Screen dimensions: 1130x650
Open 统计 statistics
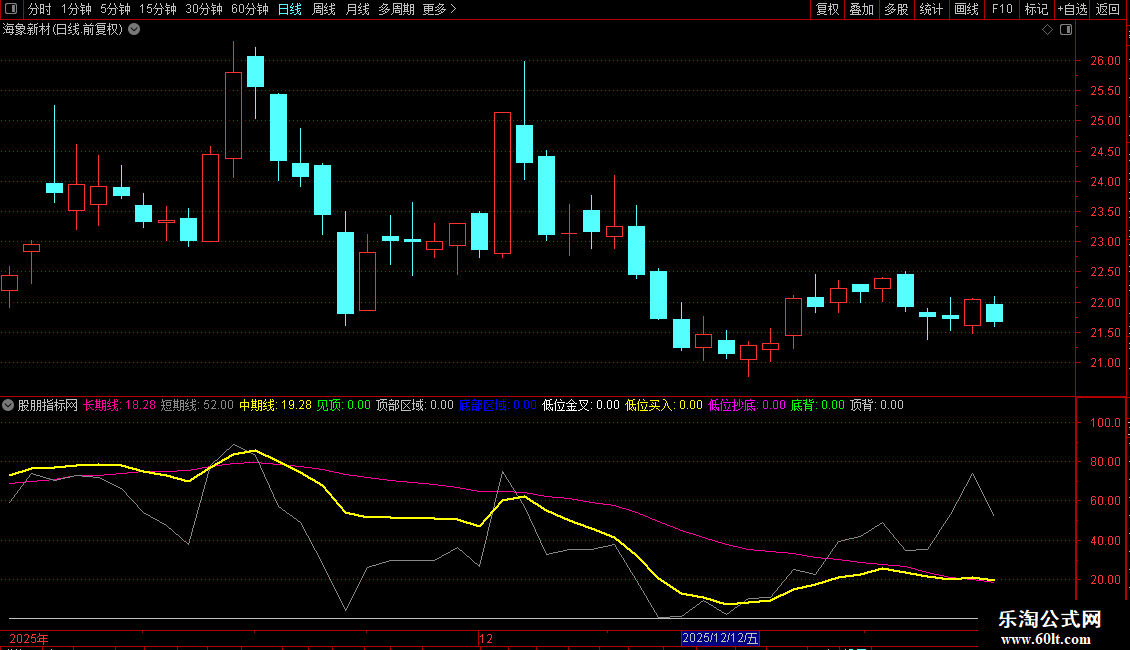point(931,9)
